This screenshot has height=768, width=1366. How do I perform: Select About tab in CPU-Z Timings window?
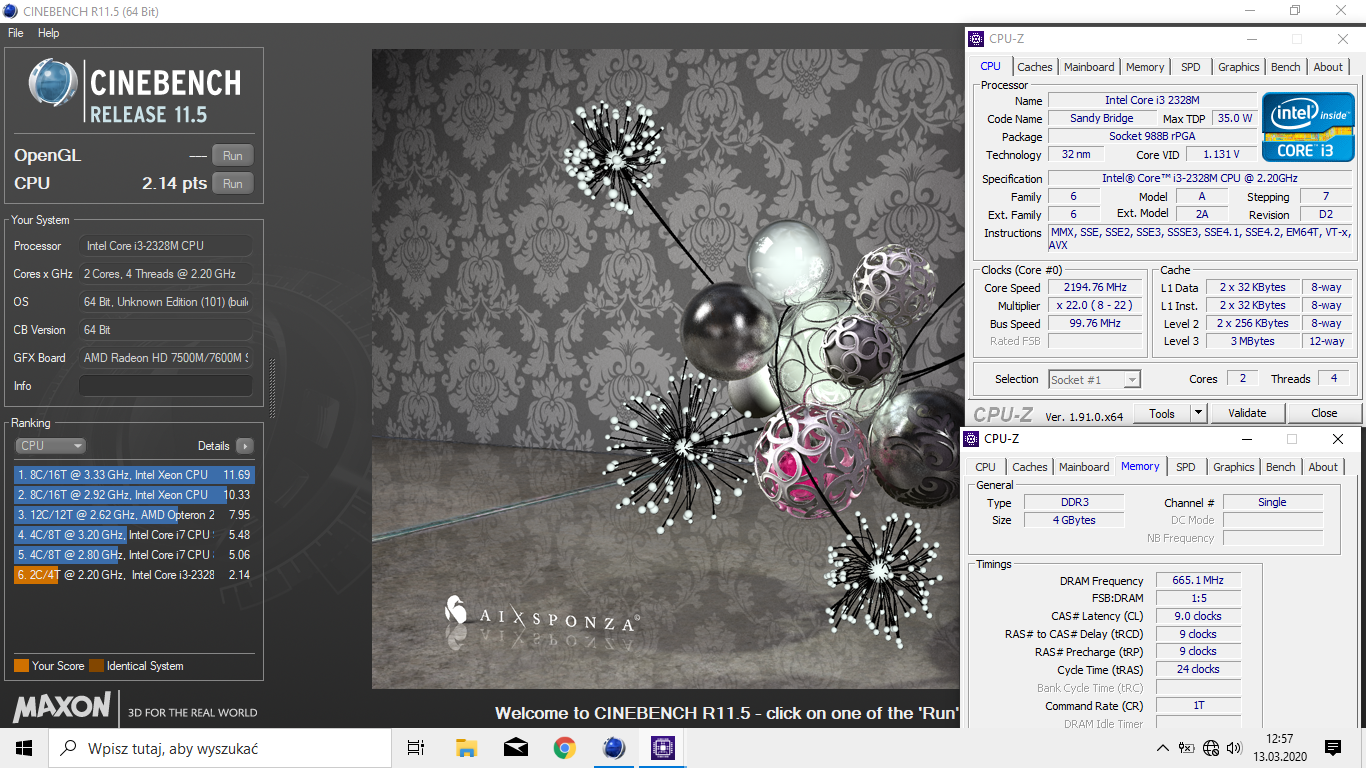(1323, 467)
